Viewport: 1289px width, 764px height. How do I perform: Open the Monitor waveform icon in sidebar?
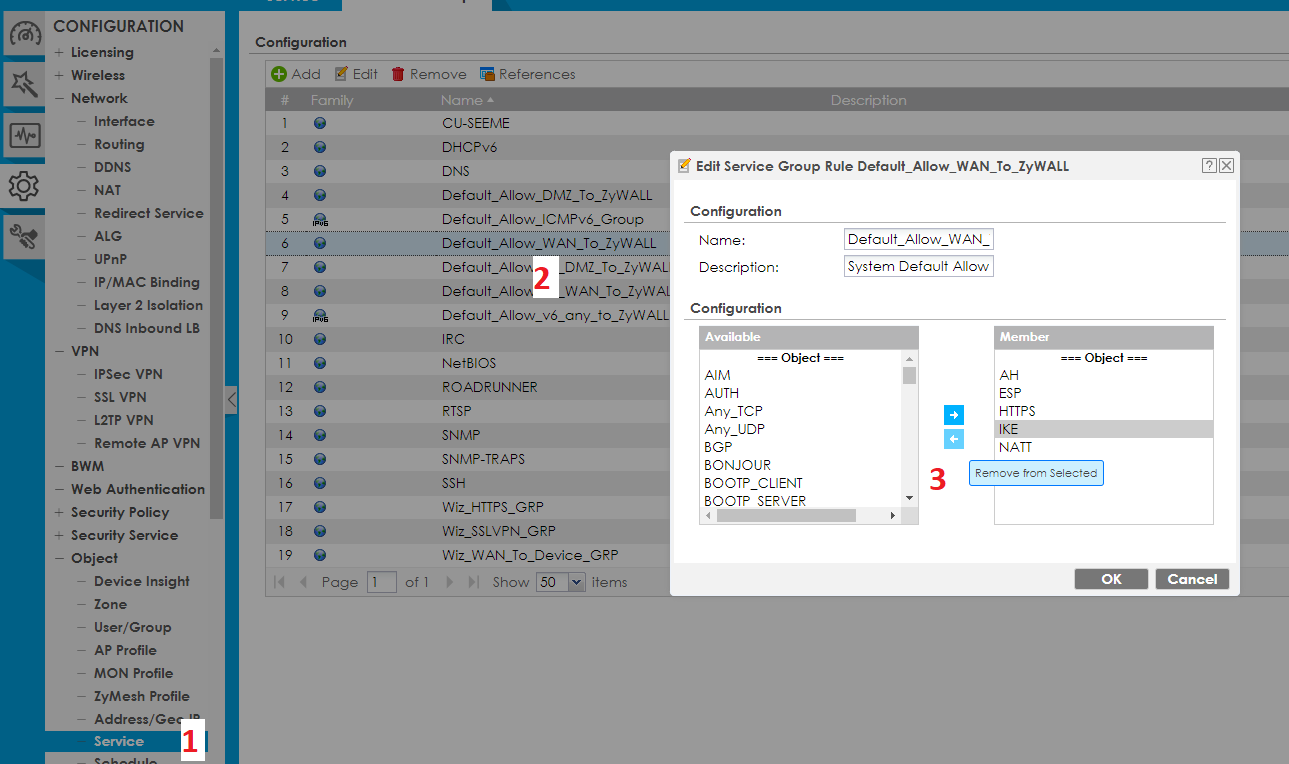click(x=24, y=135)
